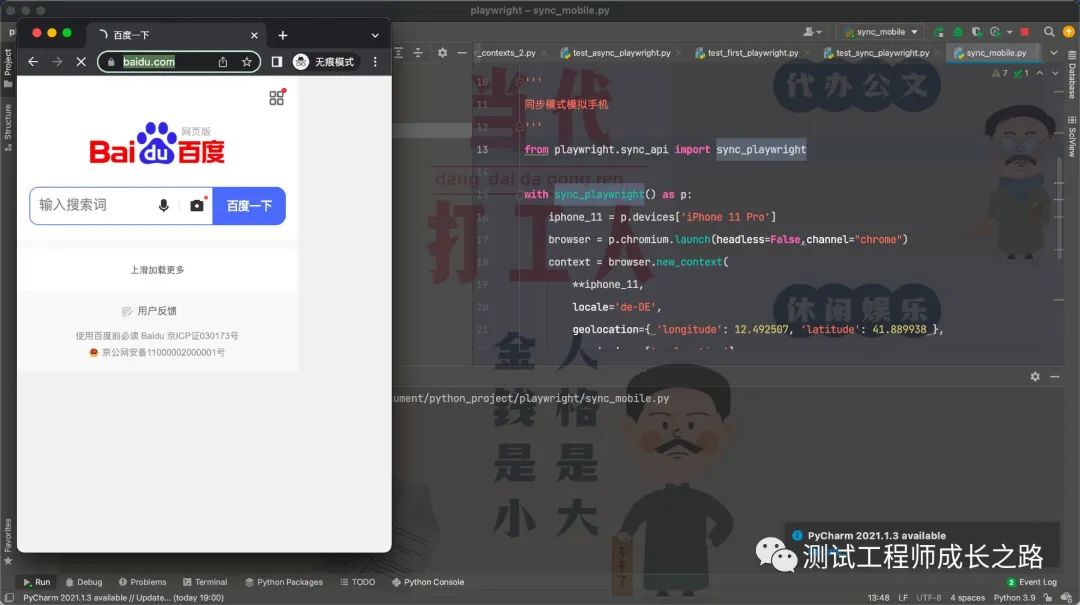The image size is (1080, 605).
Task: Open the Run tool window tab
Action: pos(37,582)
